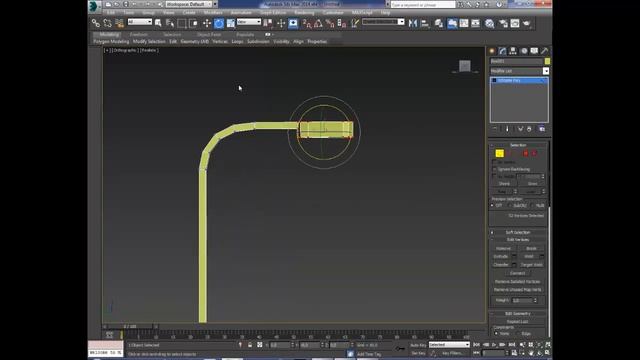Collapse the Edit Vertices rollout

[x=518, y=240]
